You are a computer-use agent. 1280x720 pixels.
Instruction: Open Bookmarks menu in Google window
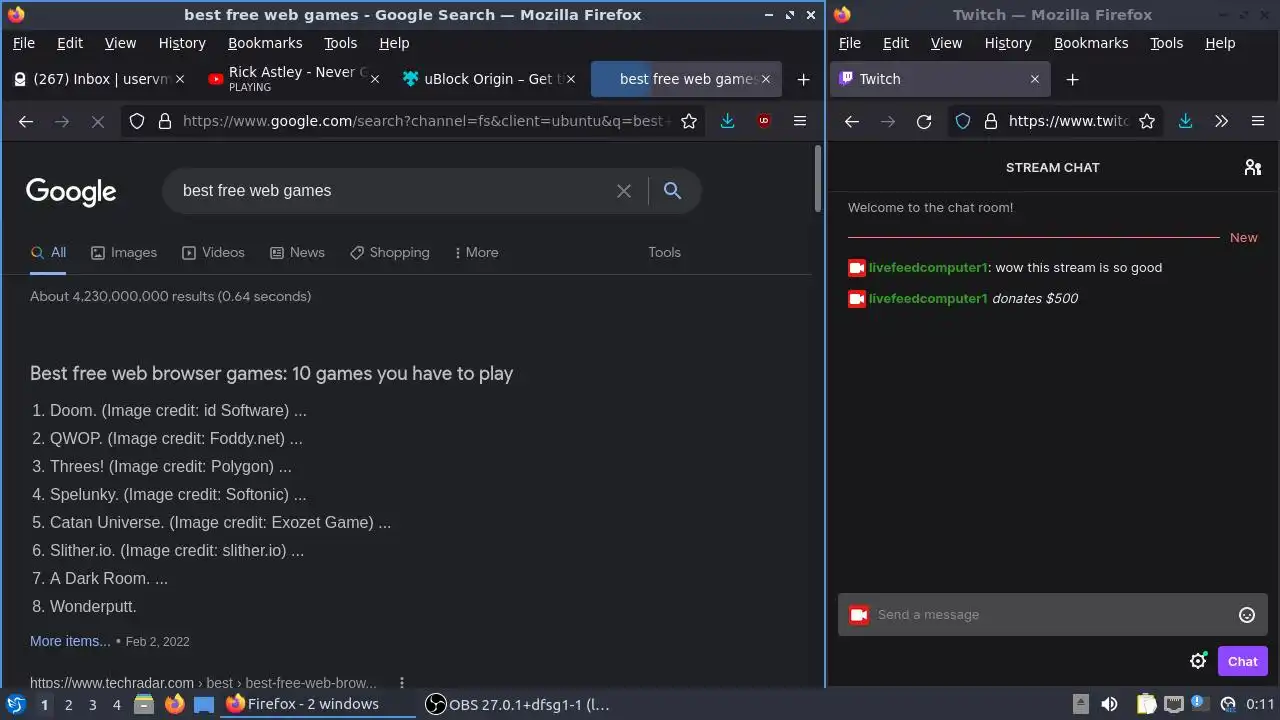click(x=265, y=43)
